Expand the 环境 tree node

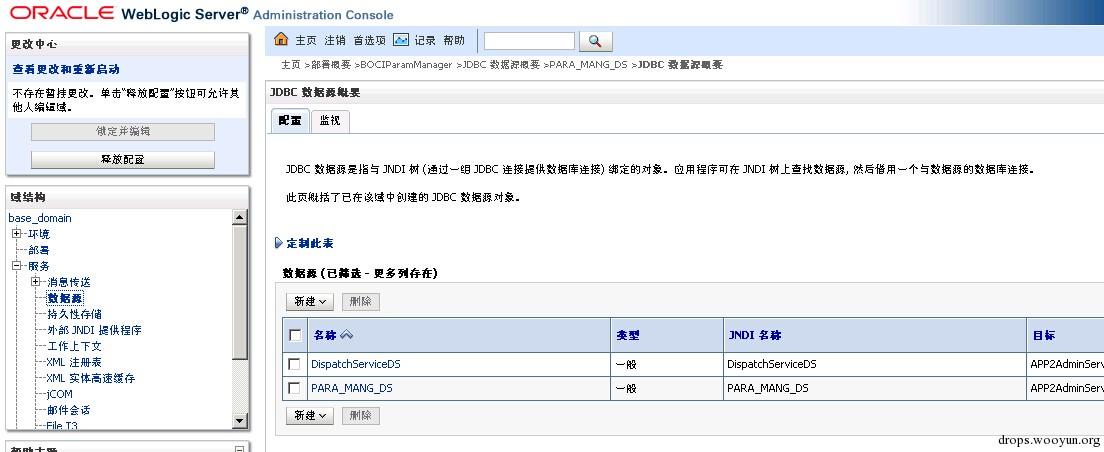(16, 234)
